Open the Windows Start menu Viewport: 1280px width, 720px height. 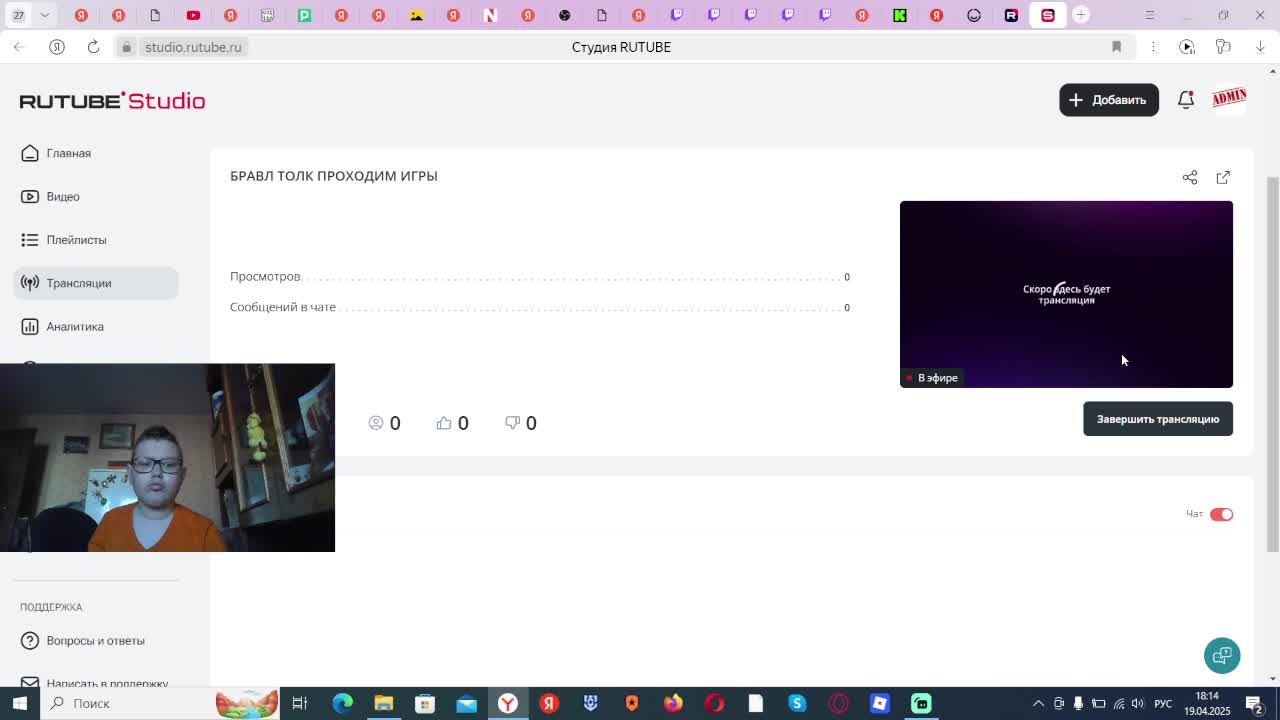click(20, 703)
